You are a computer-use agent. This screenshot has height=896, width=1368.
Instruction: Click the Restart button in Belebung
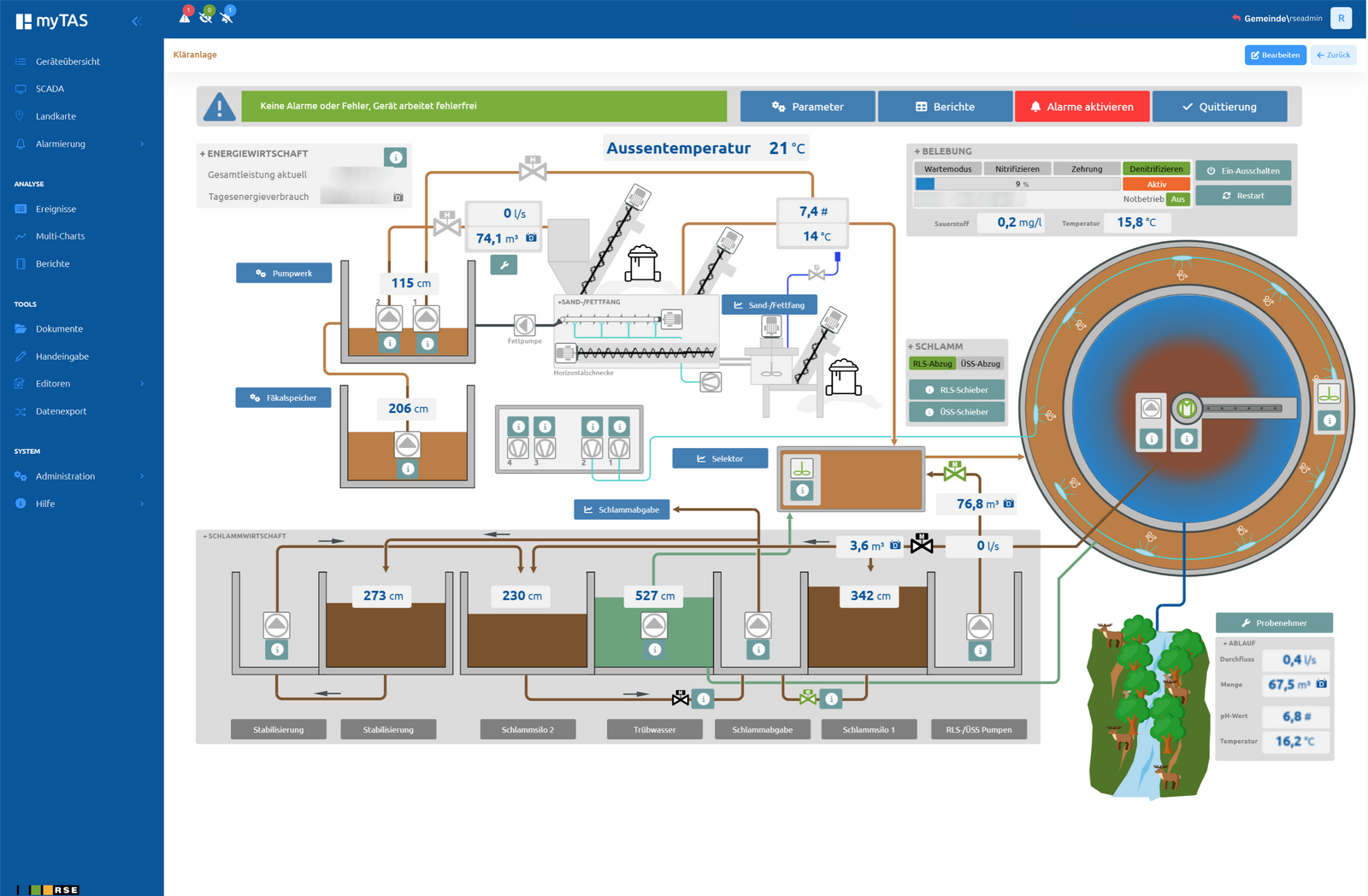pos(1243,196)
